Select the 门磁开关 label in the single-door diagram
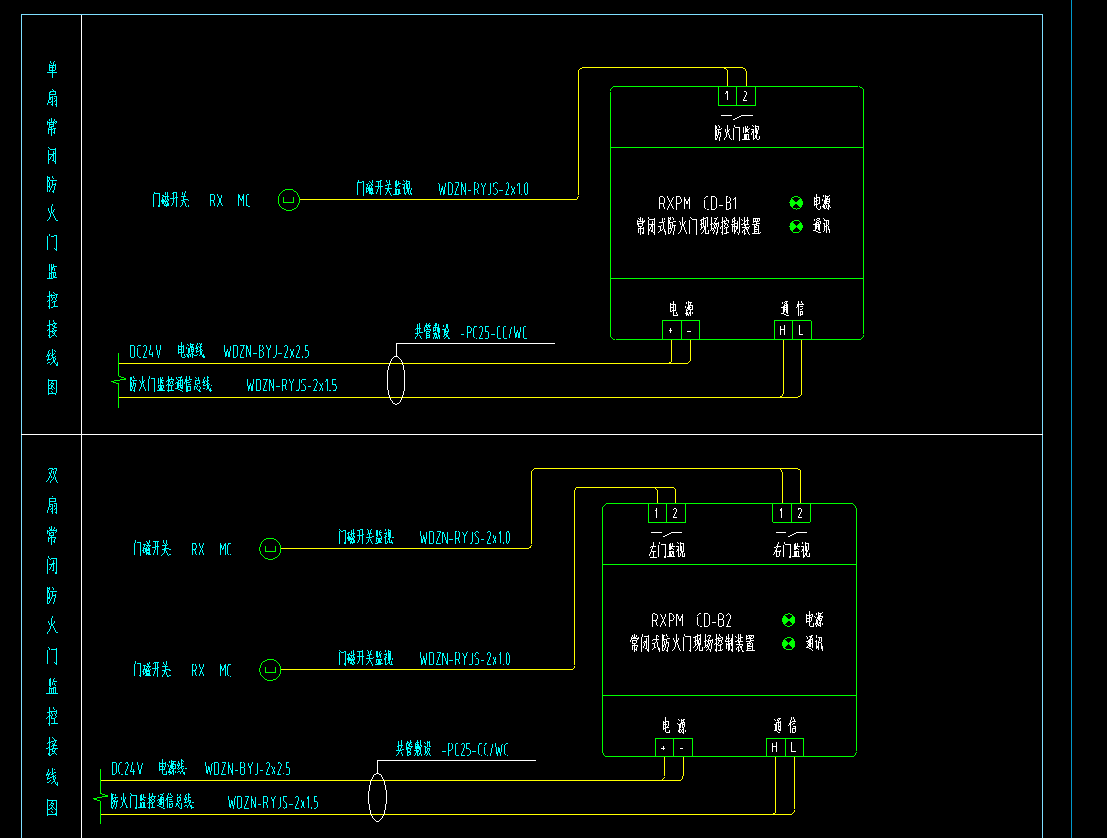Image resolution: width=1107 pixels, height=838 pixels. 171,200
